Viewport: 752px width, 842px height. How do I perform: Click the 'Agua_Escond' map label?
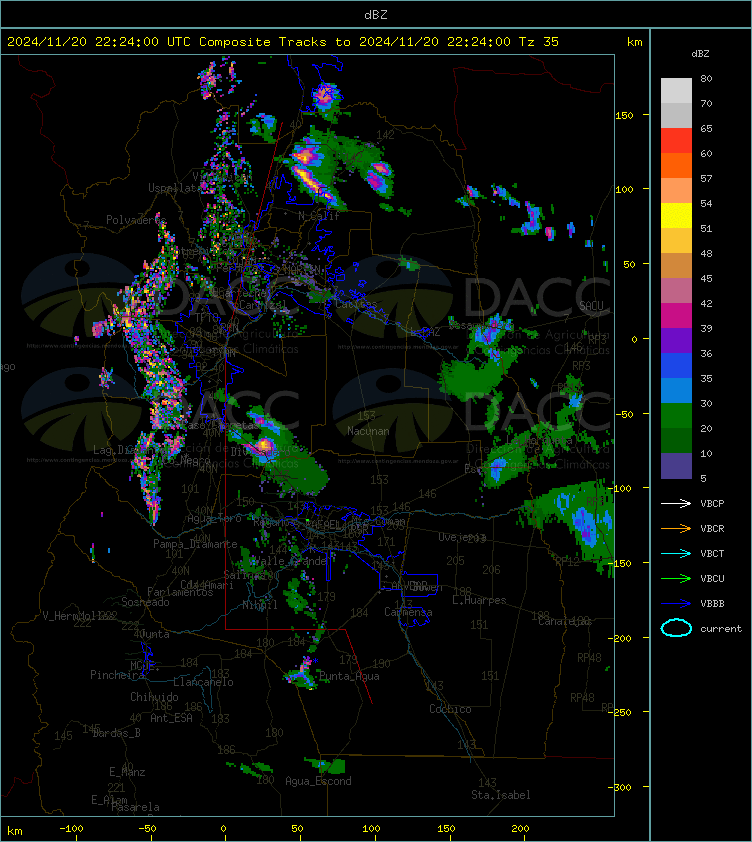pos(318,781)
